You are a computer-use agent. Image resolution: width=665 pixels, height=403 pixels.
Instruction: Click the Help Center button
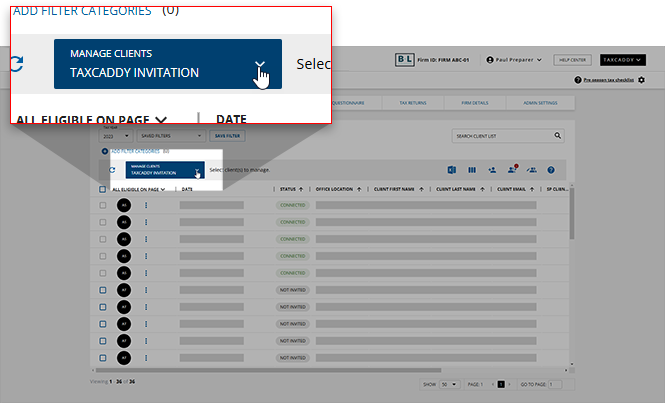click(x=572, y=60)
